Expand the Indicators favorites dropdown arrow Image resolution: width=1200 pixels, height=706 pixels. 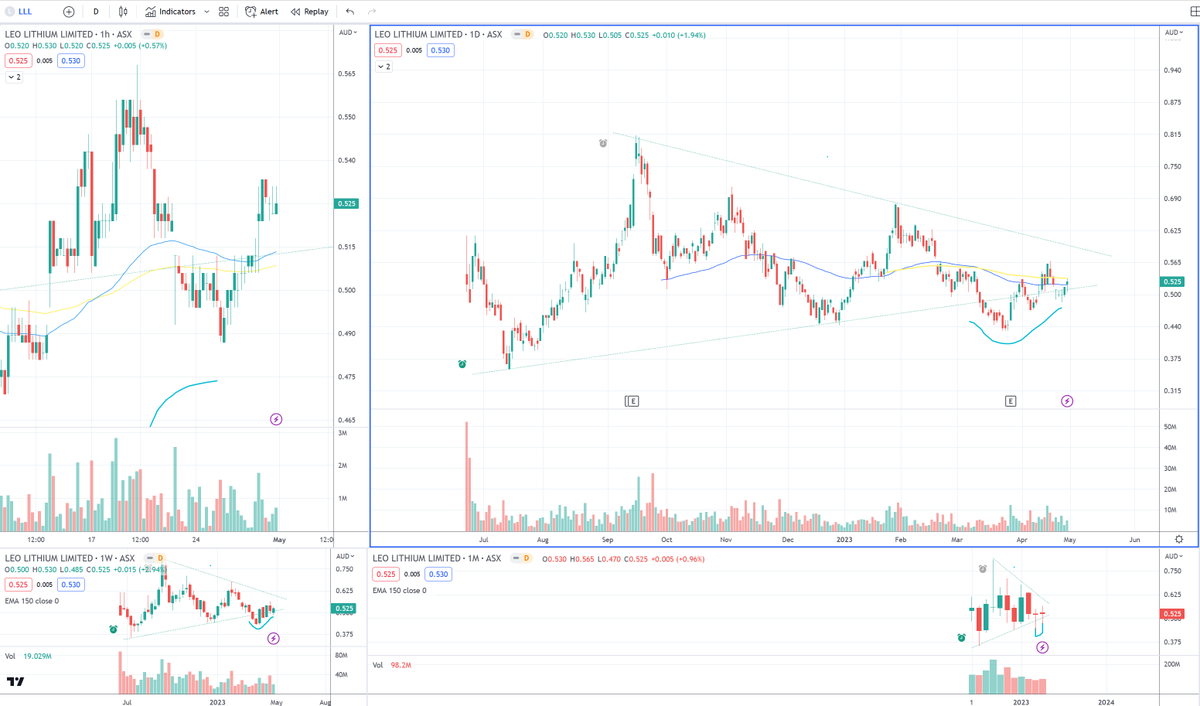pos(207,12)
